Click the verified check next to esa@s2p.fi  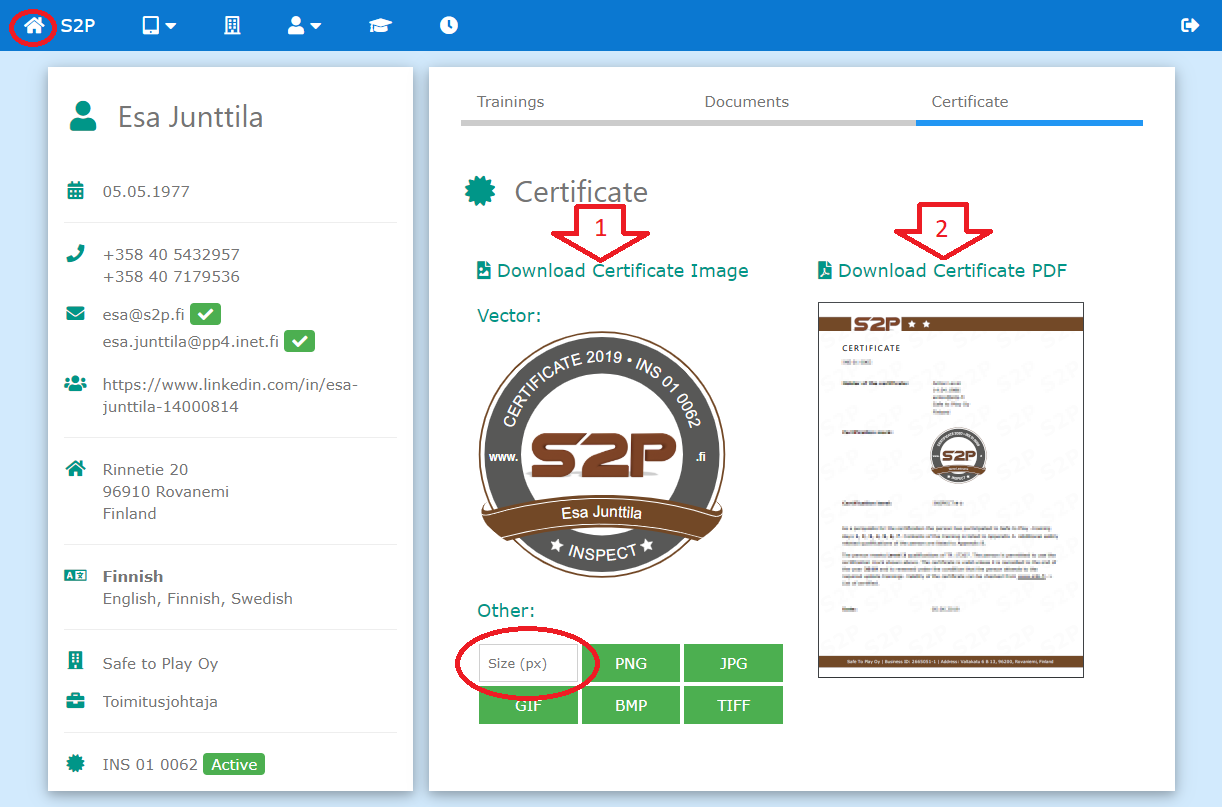coord(205,314)
